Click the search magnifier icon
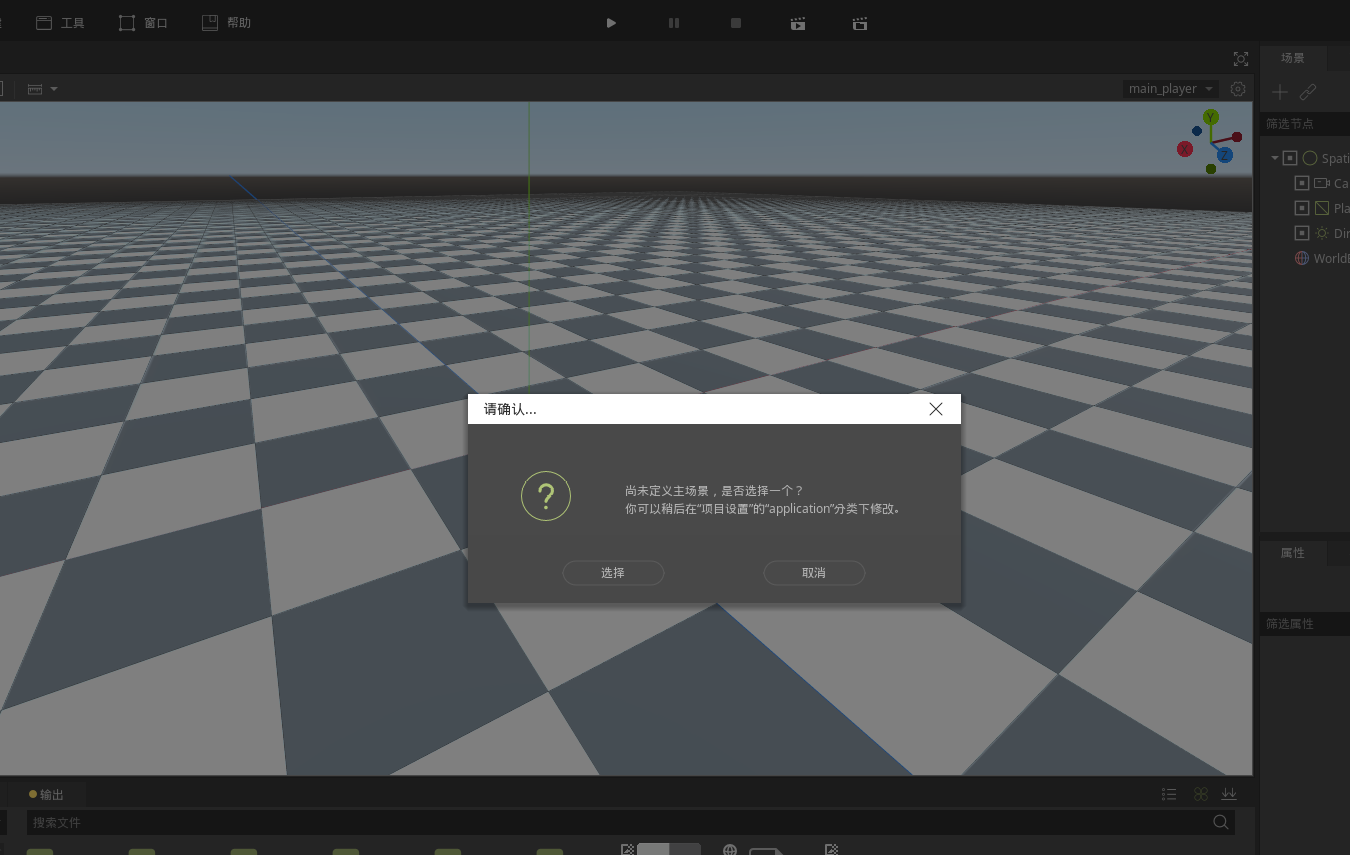 click(1221, 822)
